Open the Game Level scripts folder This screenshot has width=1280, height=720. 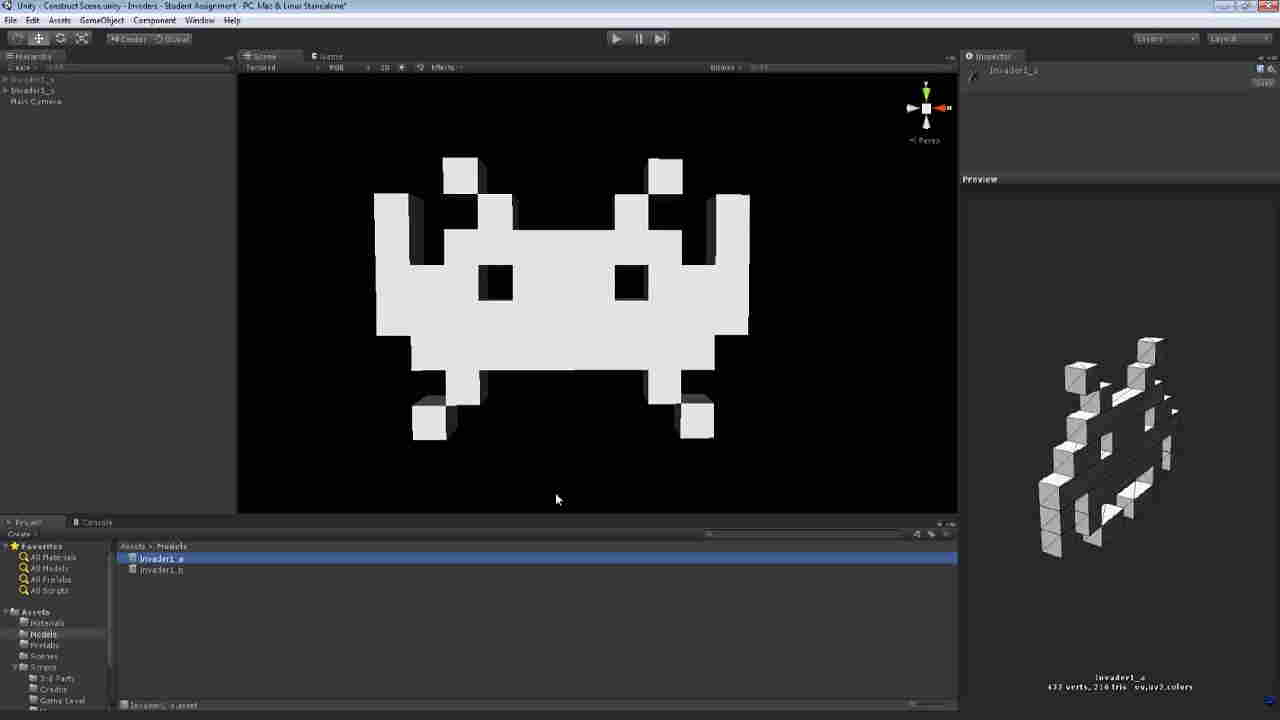tap(61, 700)
